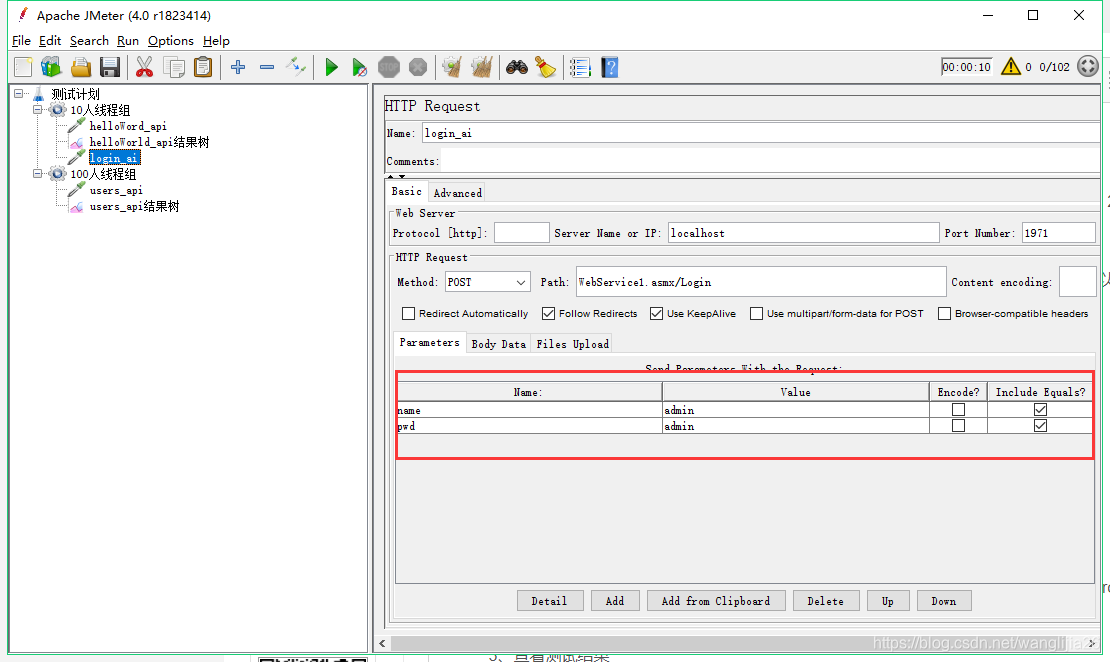Toggle Use multipart/form-data for POST checkbox

pyautogui.click(x=757, y=313)
